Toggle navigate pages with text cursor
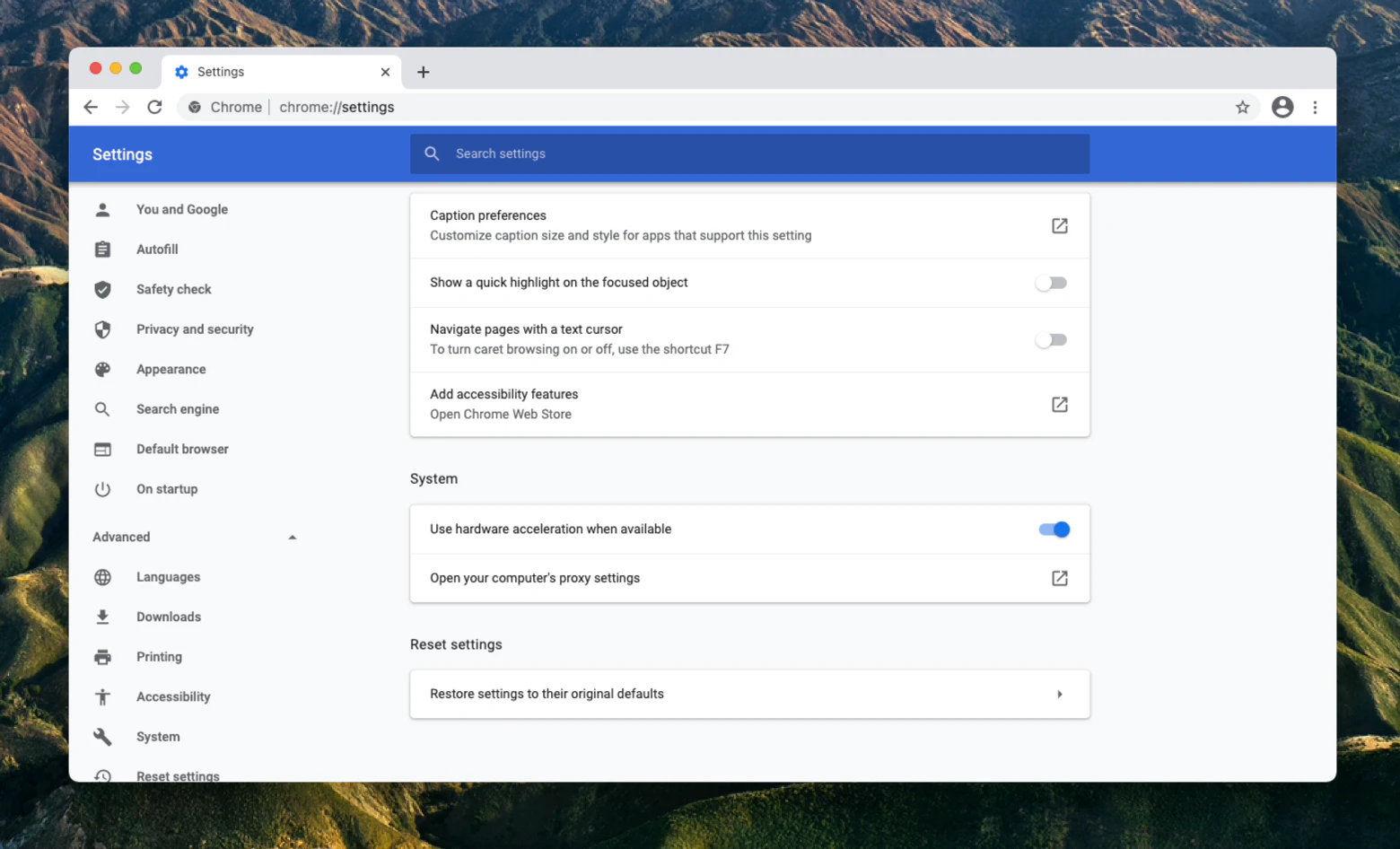 (x=1051, y=340)
